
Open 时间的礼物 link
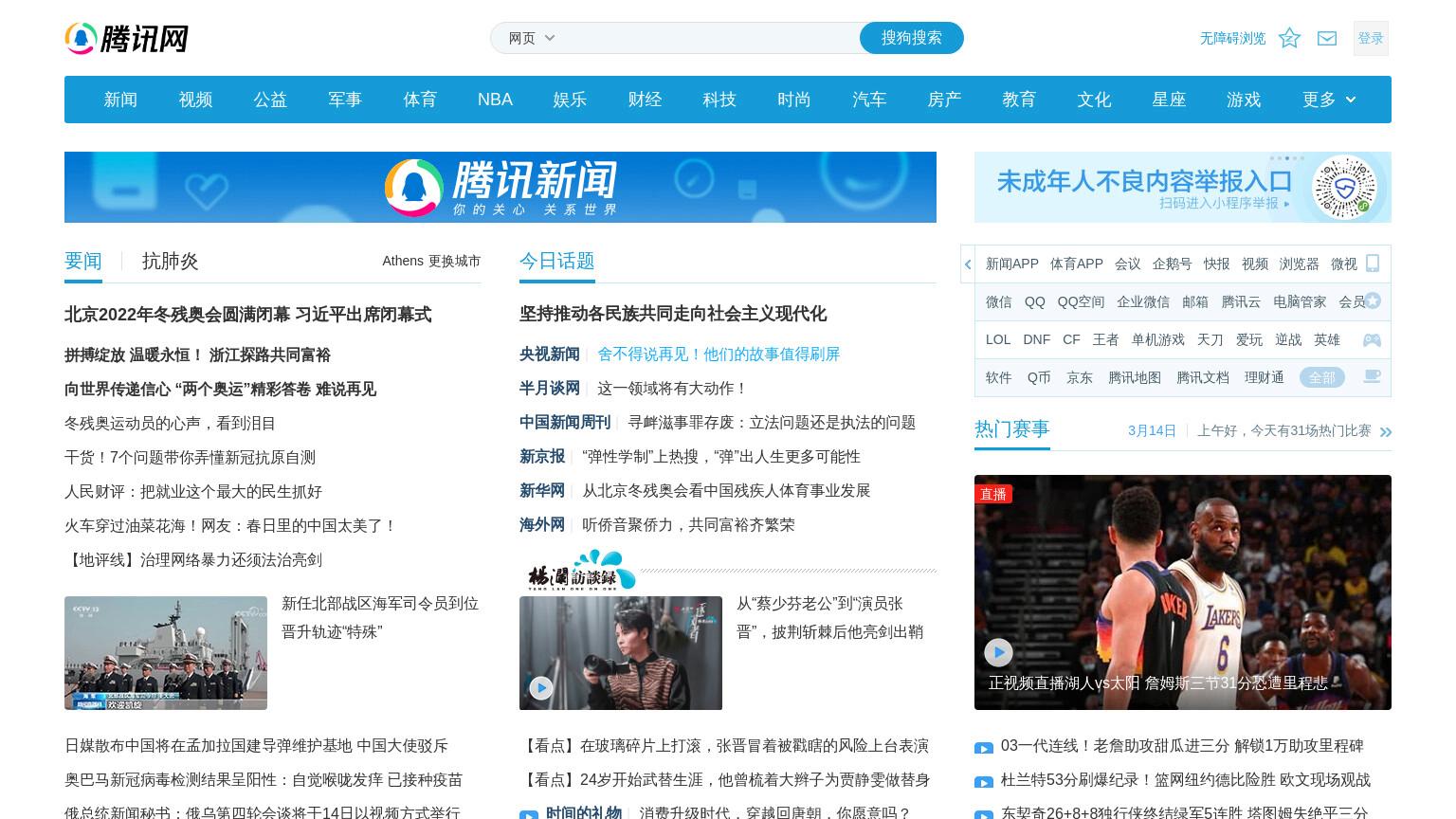click(584, 812)
